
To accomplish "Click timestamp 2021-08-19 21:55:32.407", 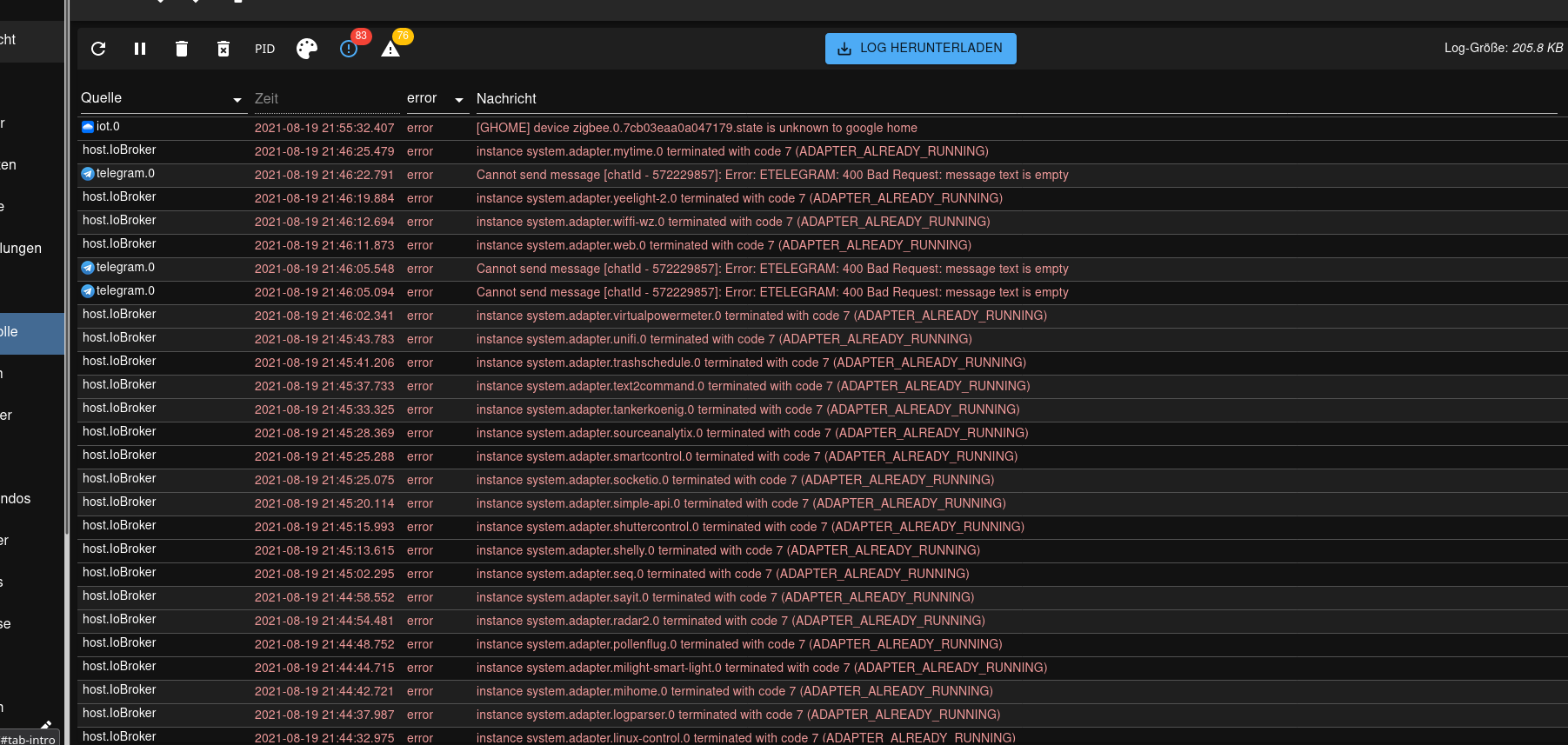I will [324, 128].
